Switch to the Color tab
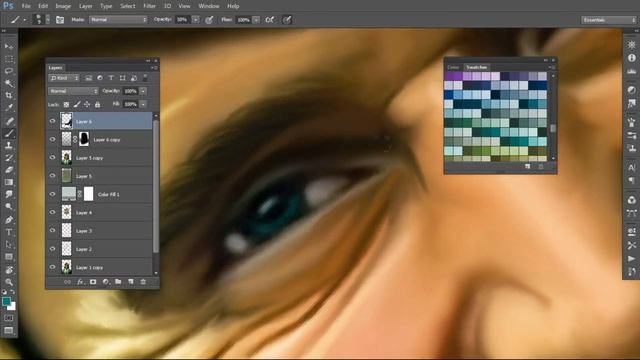This screenshot has height=360, width=640. pos(453,67)
